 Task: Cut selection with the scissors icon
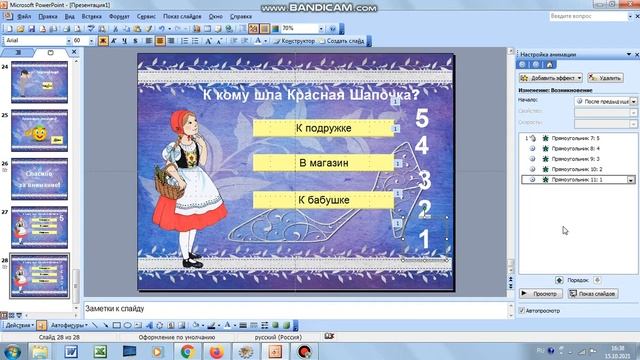[x=116, y=29]
